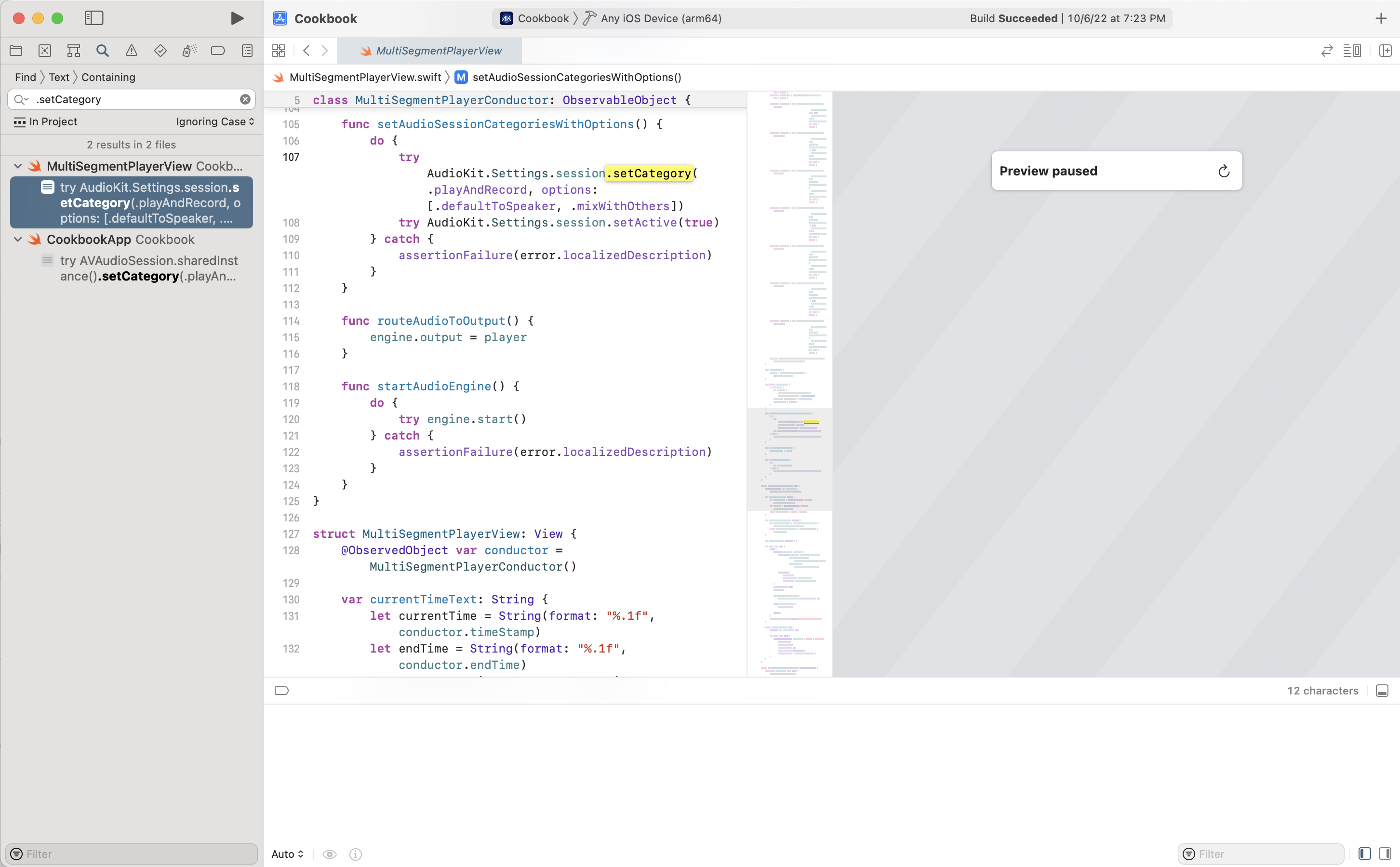Collapse the CookbookApp results group
Viewport: 1400px width, 867px height.
pyautogui.click(x=18, y=239)
